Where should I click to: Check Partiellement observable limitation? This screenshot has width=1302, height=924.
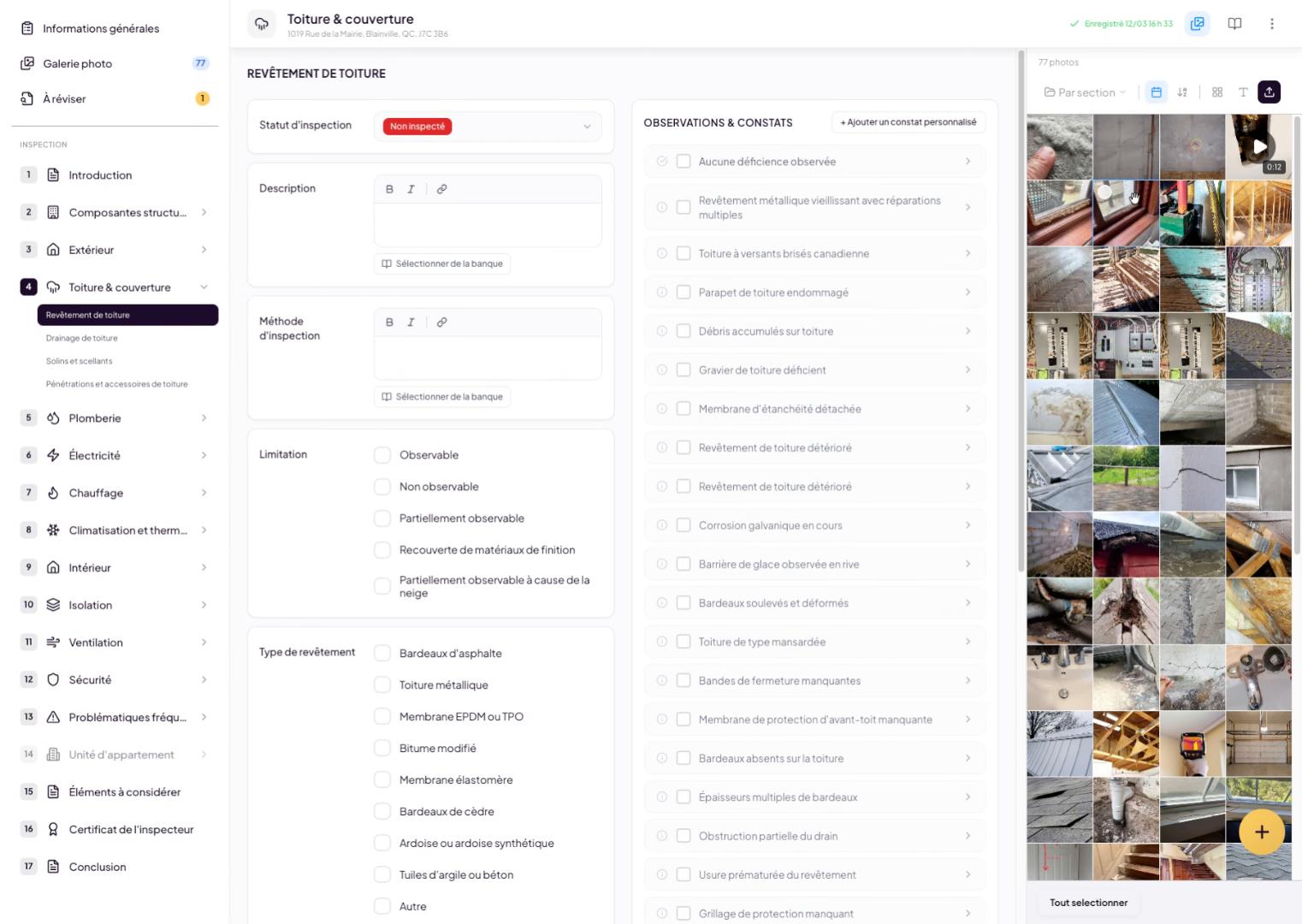pos(382,518)
